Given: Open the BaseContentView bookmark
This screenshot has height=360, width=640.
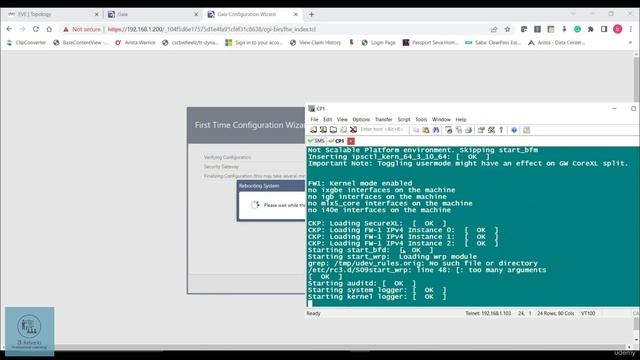Looking at the screenshot, I should click(x=81, y=42).
